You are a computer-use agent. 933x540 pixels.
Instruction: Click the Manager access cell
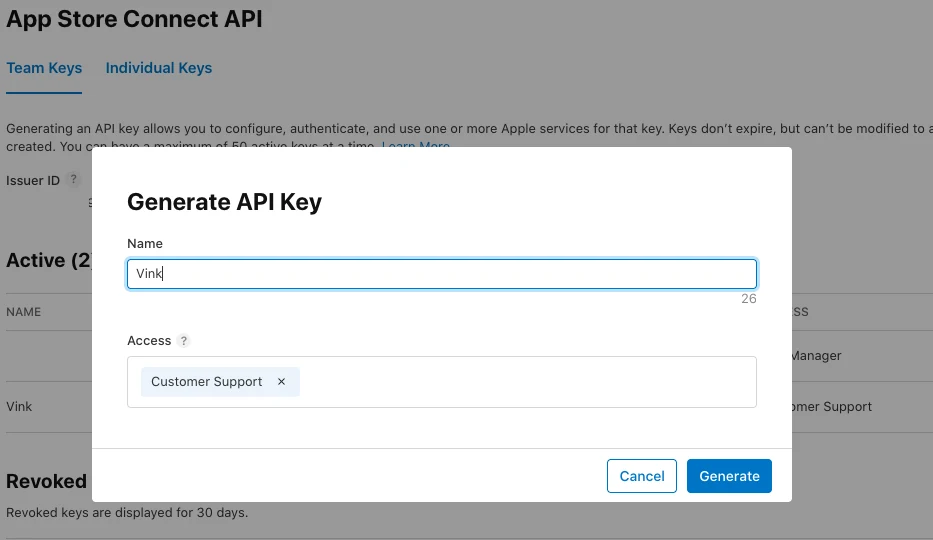[x=816, y=356]
